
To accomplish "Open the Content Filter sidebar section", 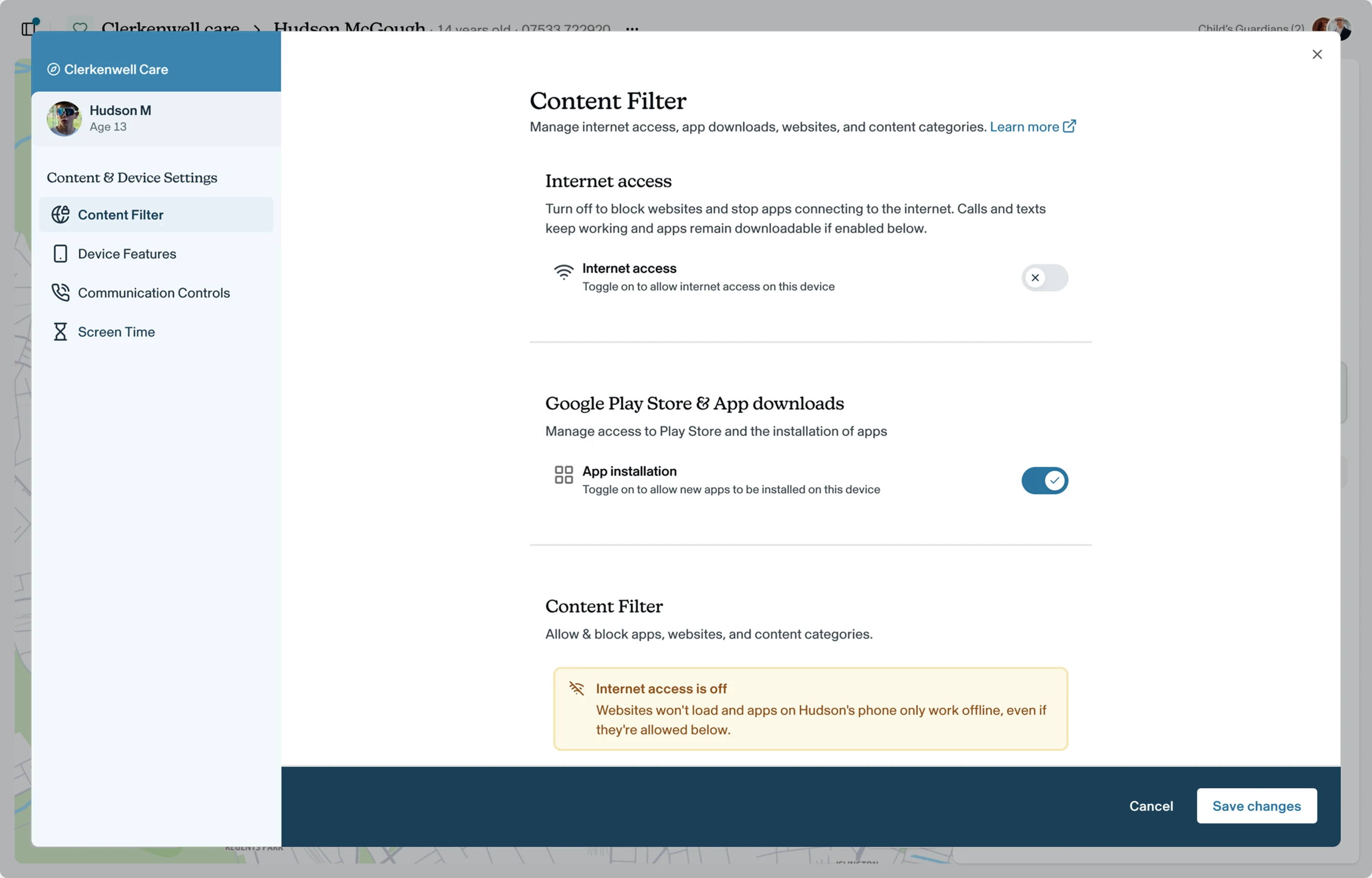I will pyautogui.click(x=156, y=214).
